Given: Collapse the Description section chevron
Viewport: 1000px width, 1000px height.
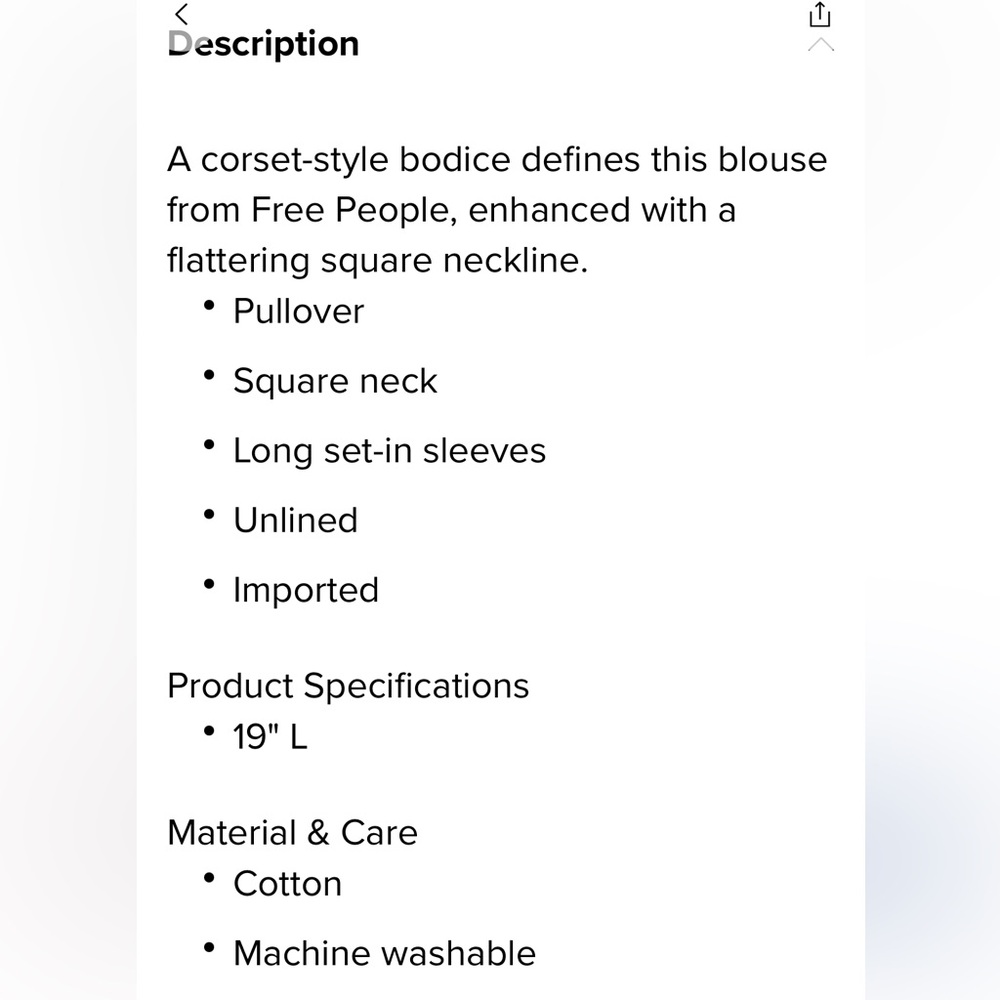Looking at the screenshot, I should (x=821, y=45).
